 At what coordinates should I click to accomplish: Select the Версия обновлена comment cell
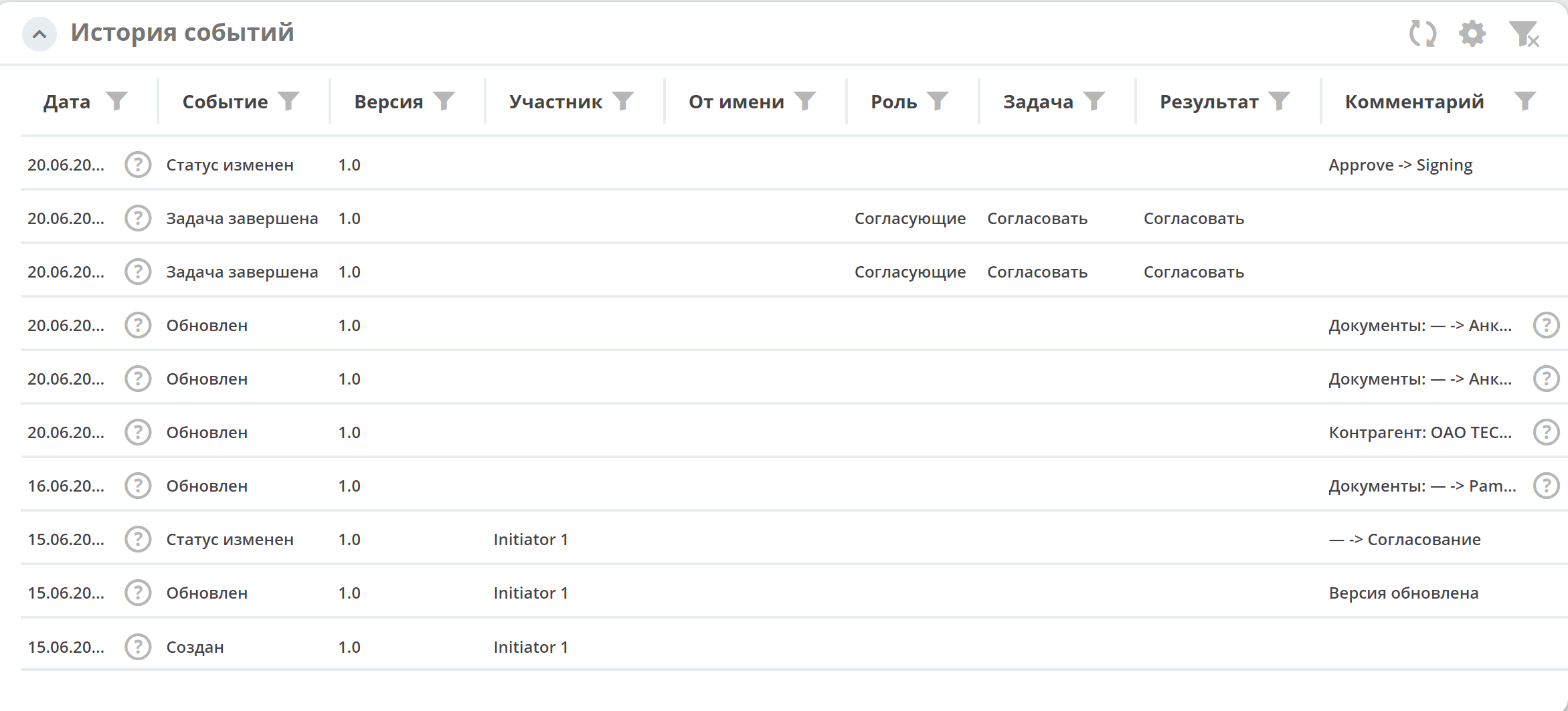[1403, 593]
